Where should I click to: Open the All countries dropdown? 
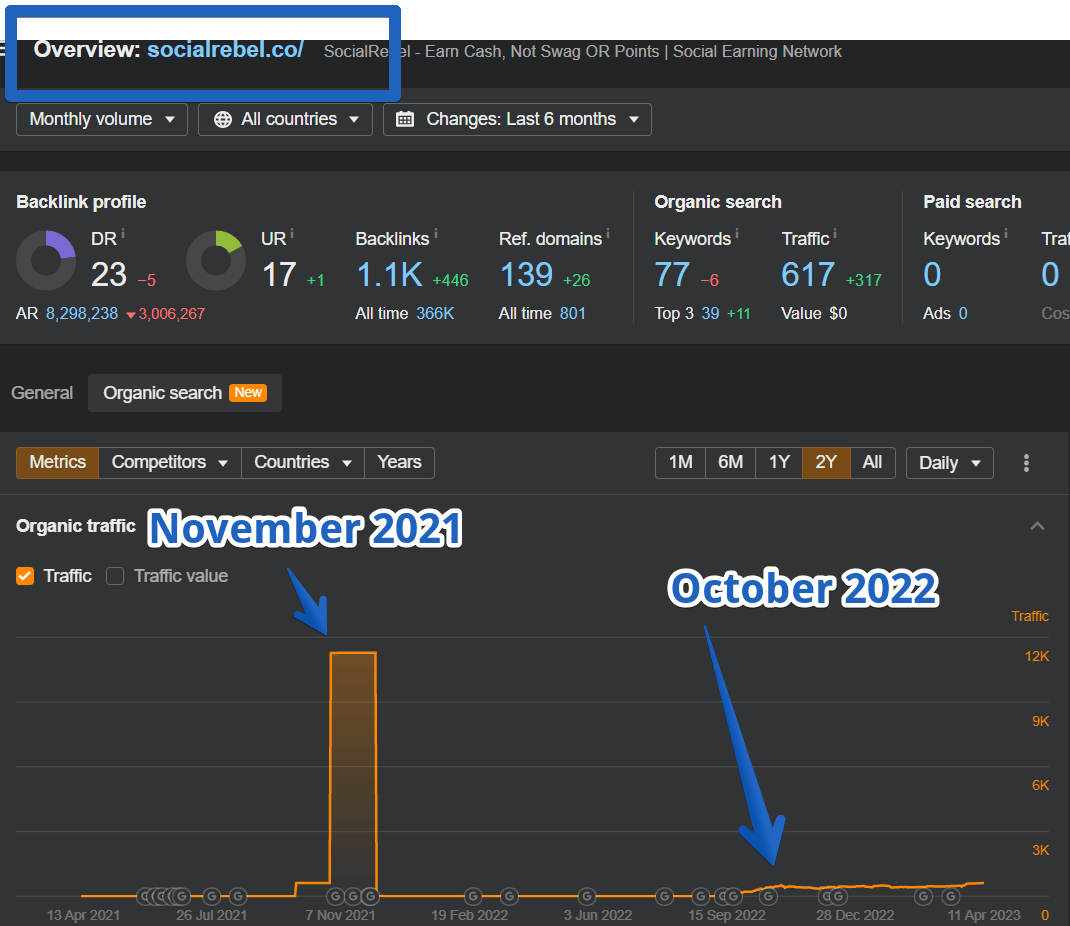coord(285,119)
